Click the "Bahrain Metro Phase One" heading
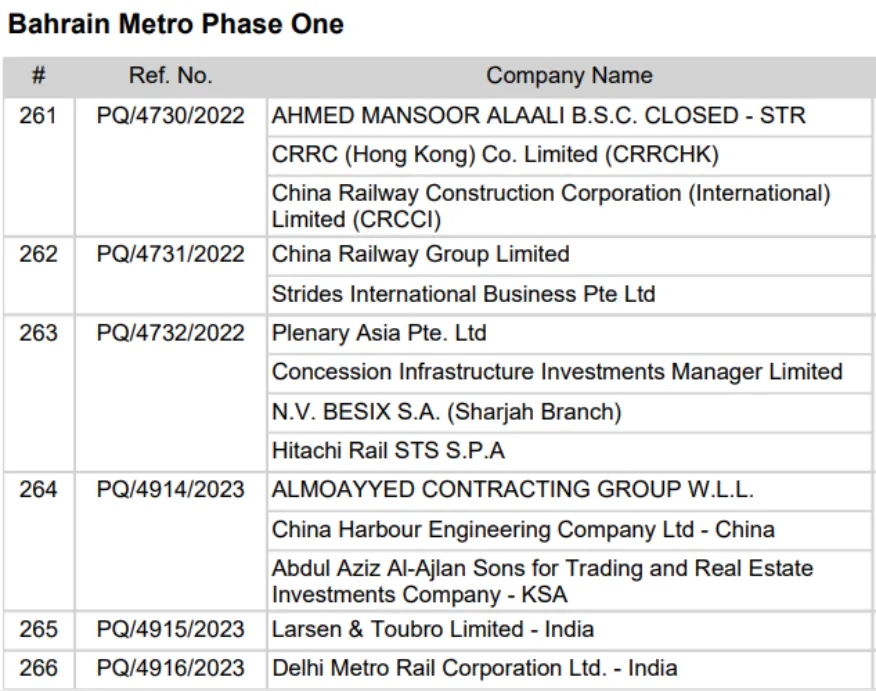Viewport: 876px width, 691px height. pos(176,25)
